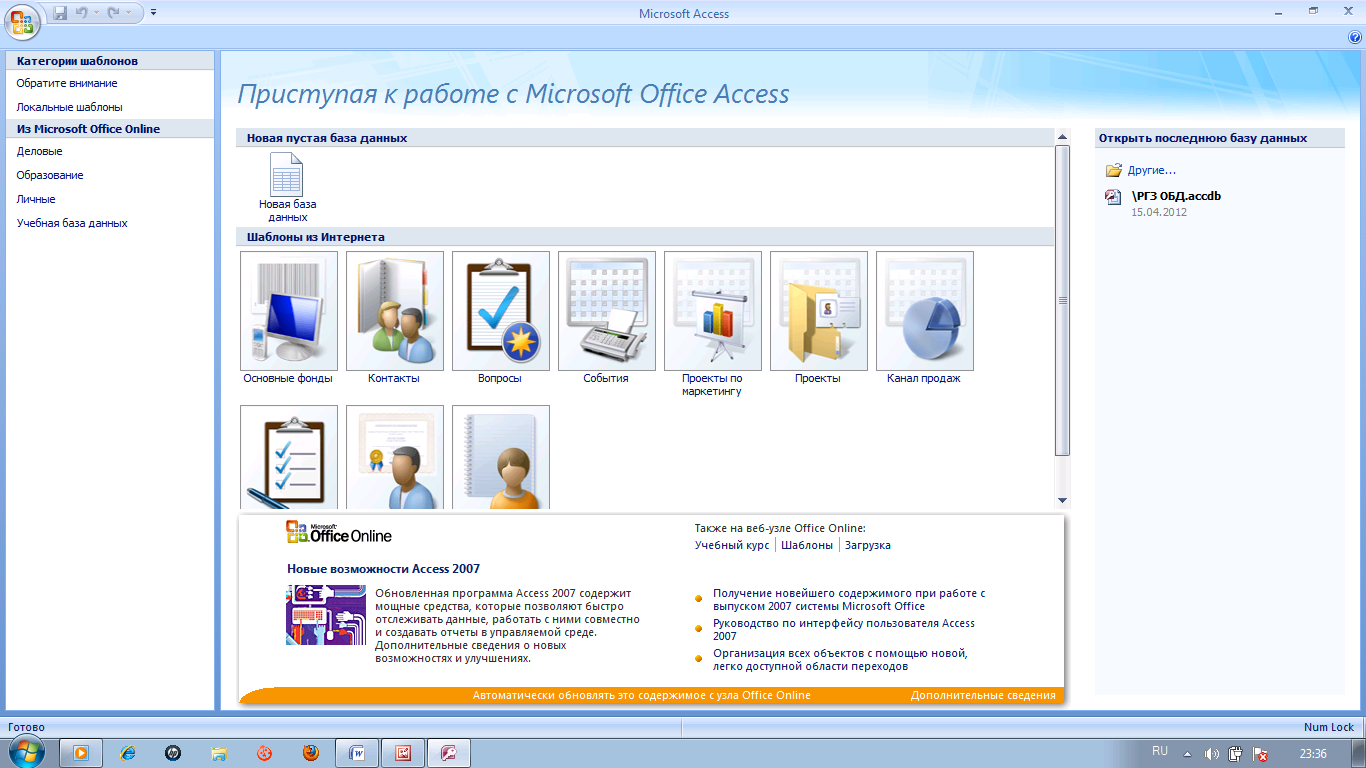Click the Redo arrow icon
This screenshot has width=1366, height=768.
(113, 13)
